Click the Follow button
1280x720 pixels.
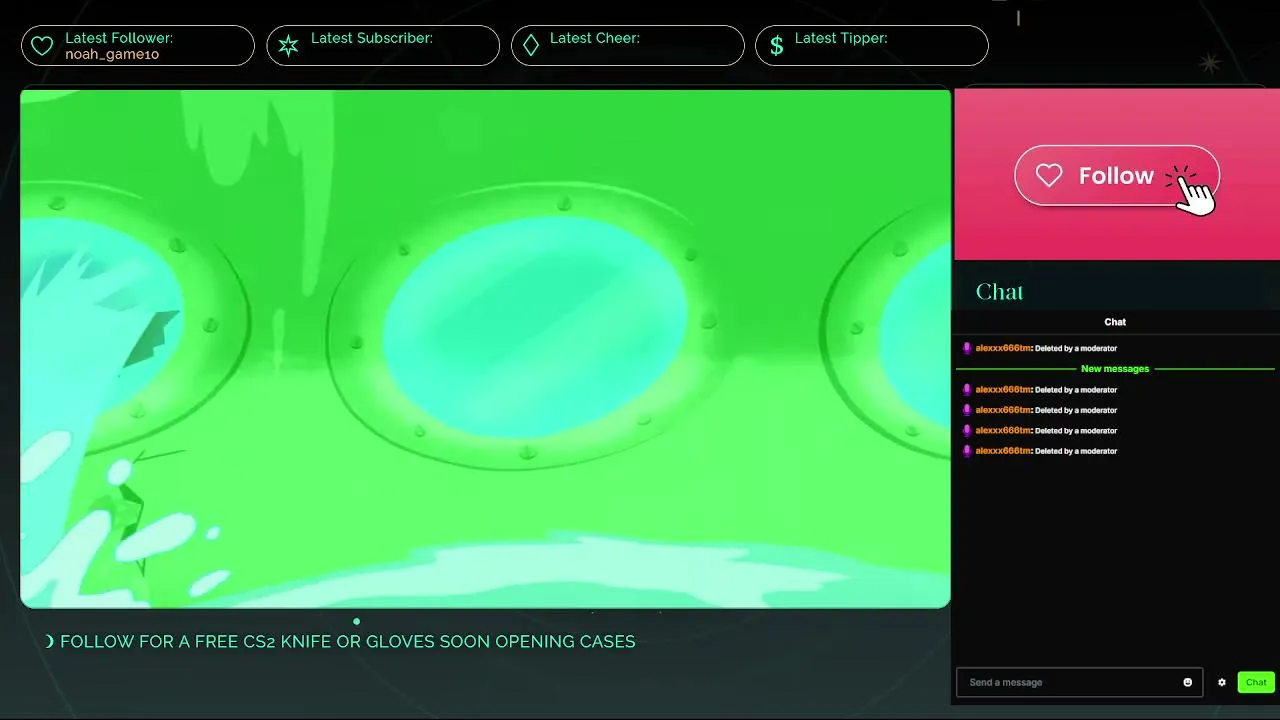1117,176
